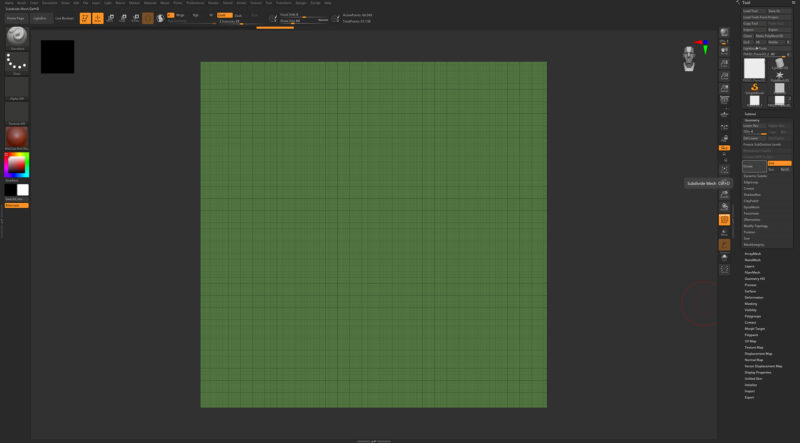The height and width of the screenshot is (443, 800).
Task: Click the BPR render icon on right shelf
Action: 724,33
